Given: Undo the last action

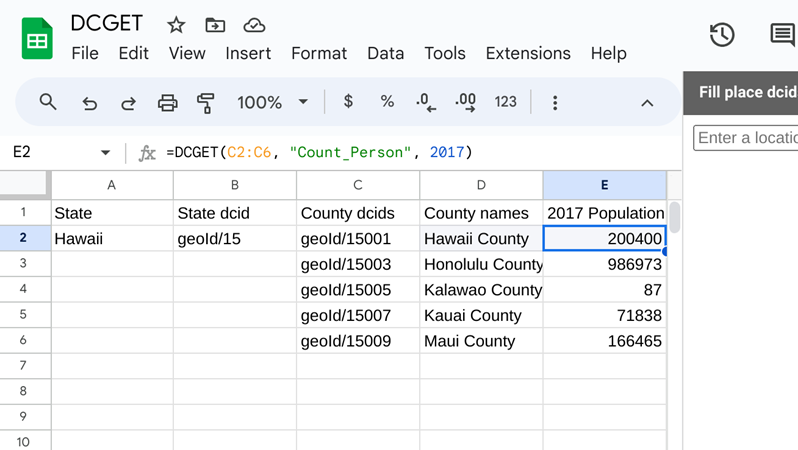Looking at the screenshot, I should pyautogui.click(x=90, y=103).
